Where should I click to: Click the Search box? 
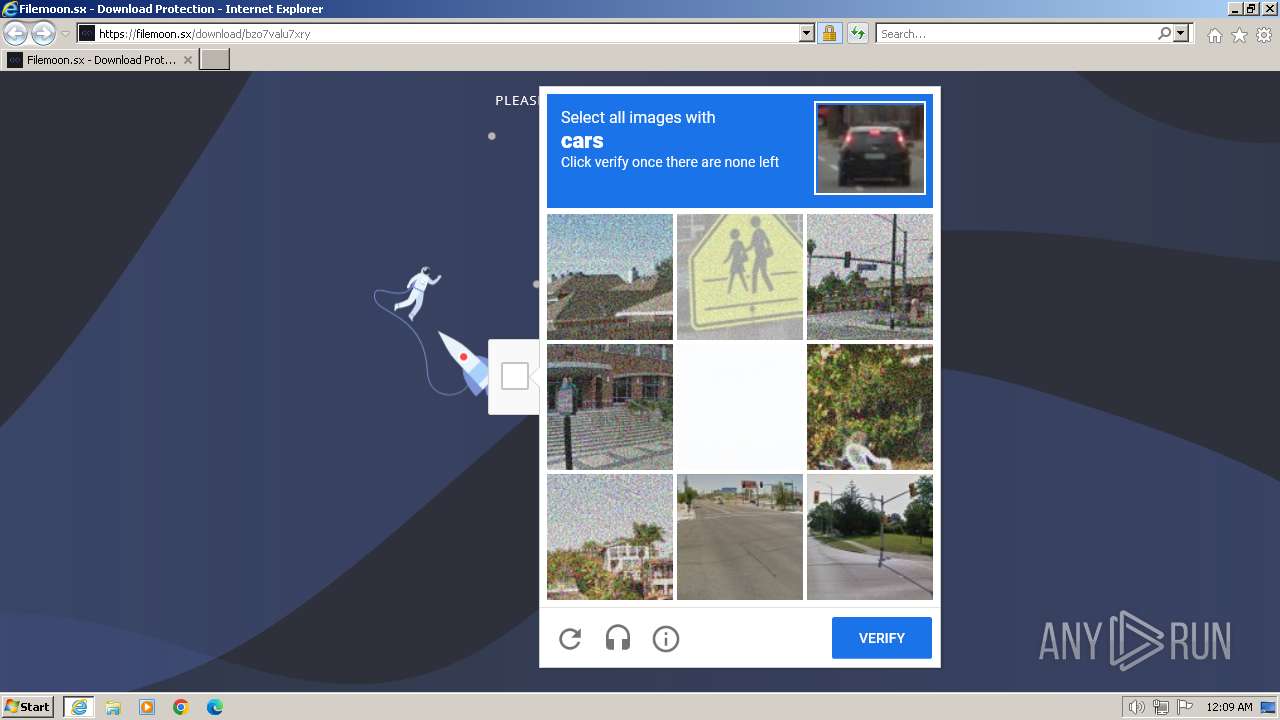(1015, 34)
